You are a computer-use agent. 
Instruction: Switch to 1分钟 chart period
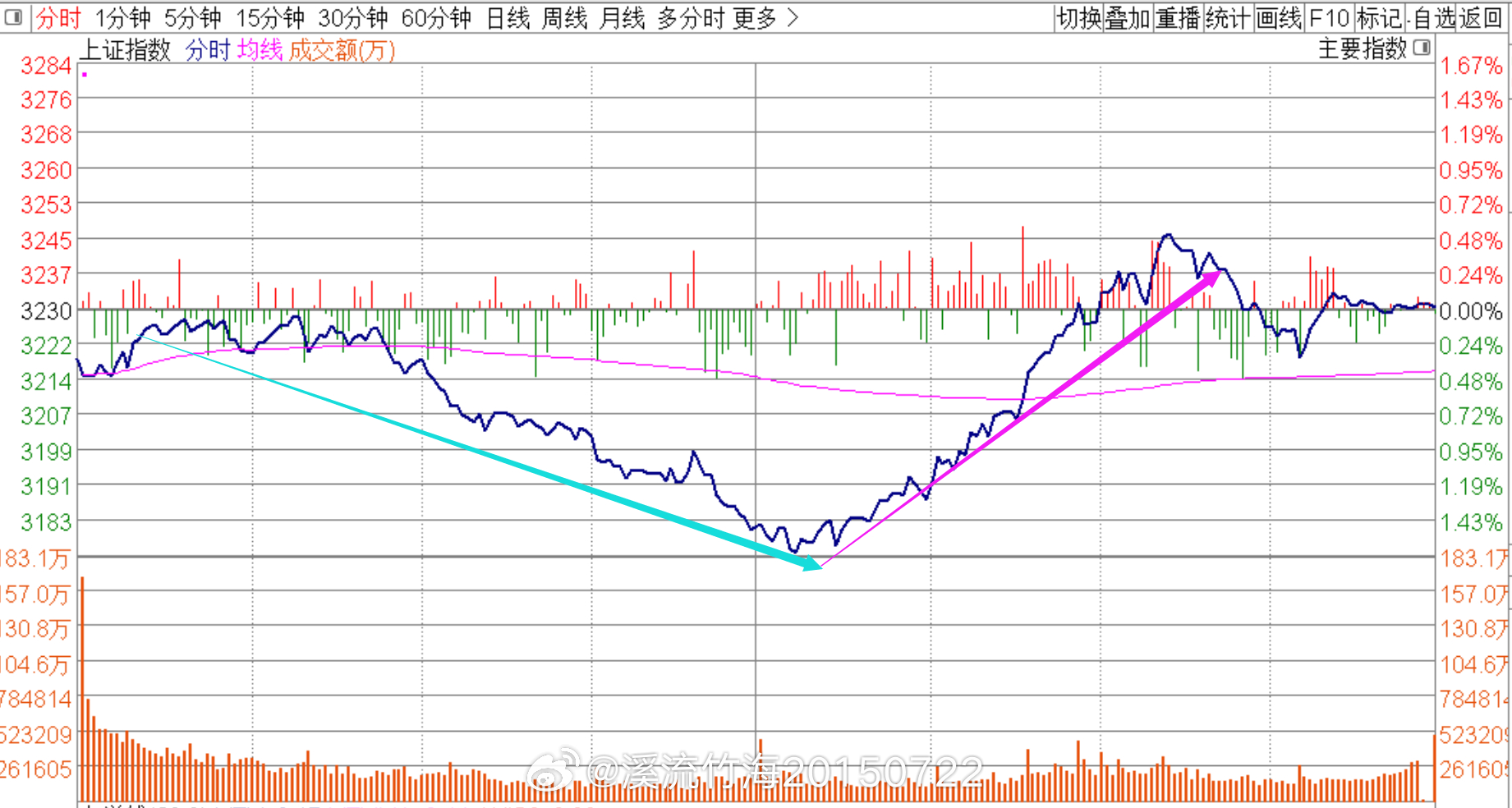pos(123,17)
